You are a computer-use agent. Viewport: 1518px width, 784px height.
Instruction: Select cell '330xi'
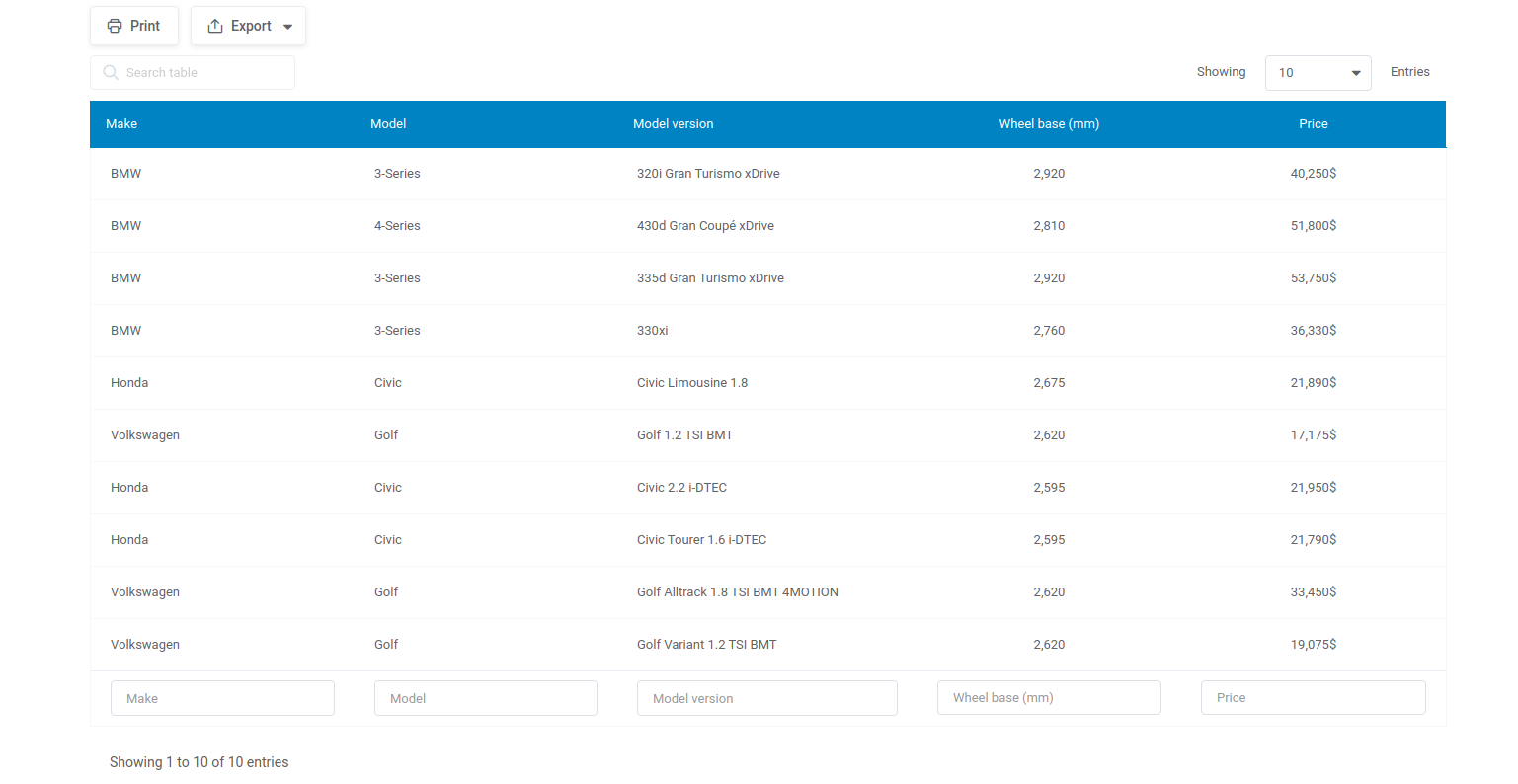[652, 331]
